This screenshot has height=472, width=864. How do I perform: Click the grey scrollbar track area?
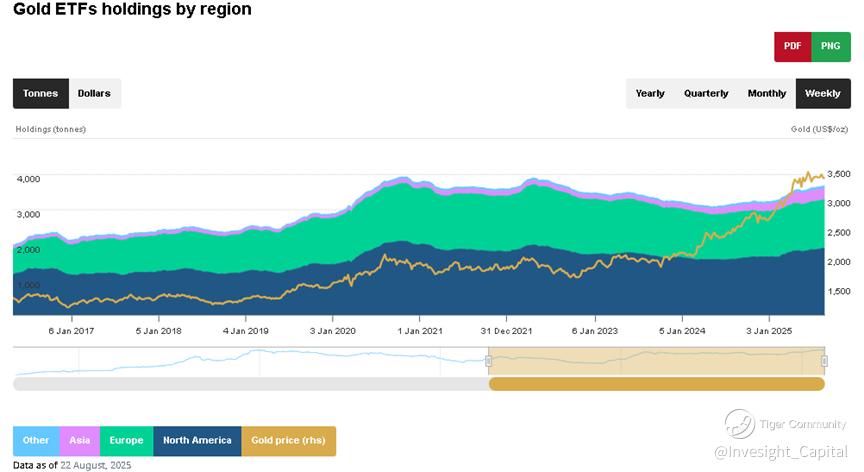(250, 384)
